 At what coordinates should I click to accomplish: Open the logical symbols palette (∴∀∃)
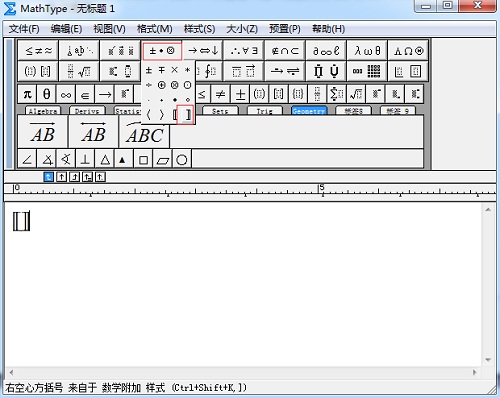pyautogui.click(x=244, y=51)
